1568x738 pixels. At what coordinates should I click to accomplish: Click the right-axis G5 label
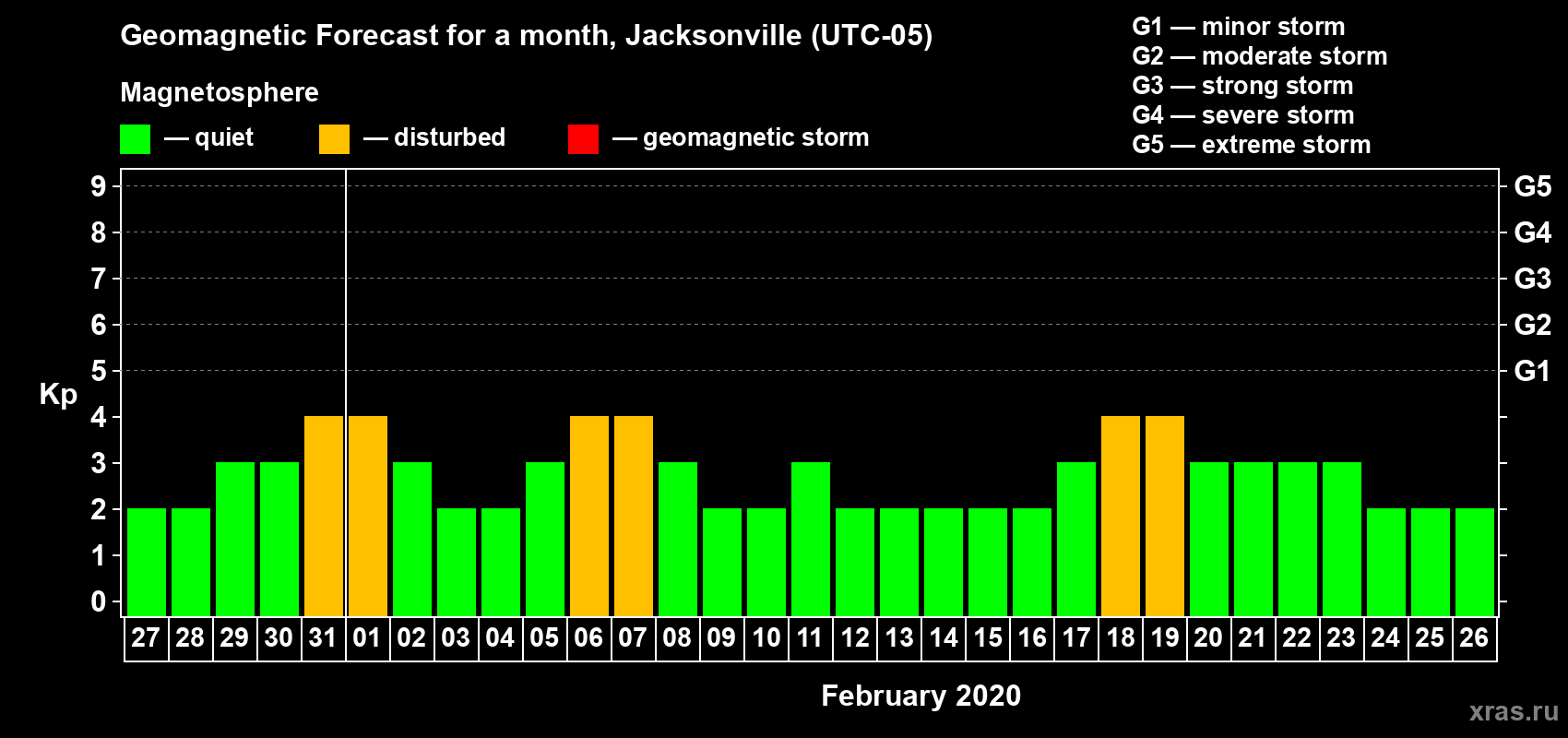[1533, 186]
